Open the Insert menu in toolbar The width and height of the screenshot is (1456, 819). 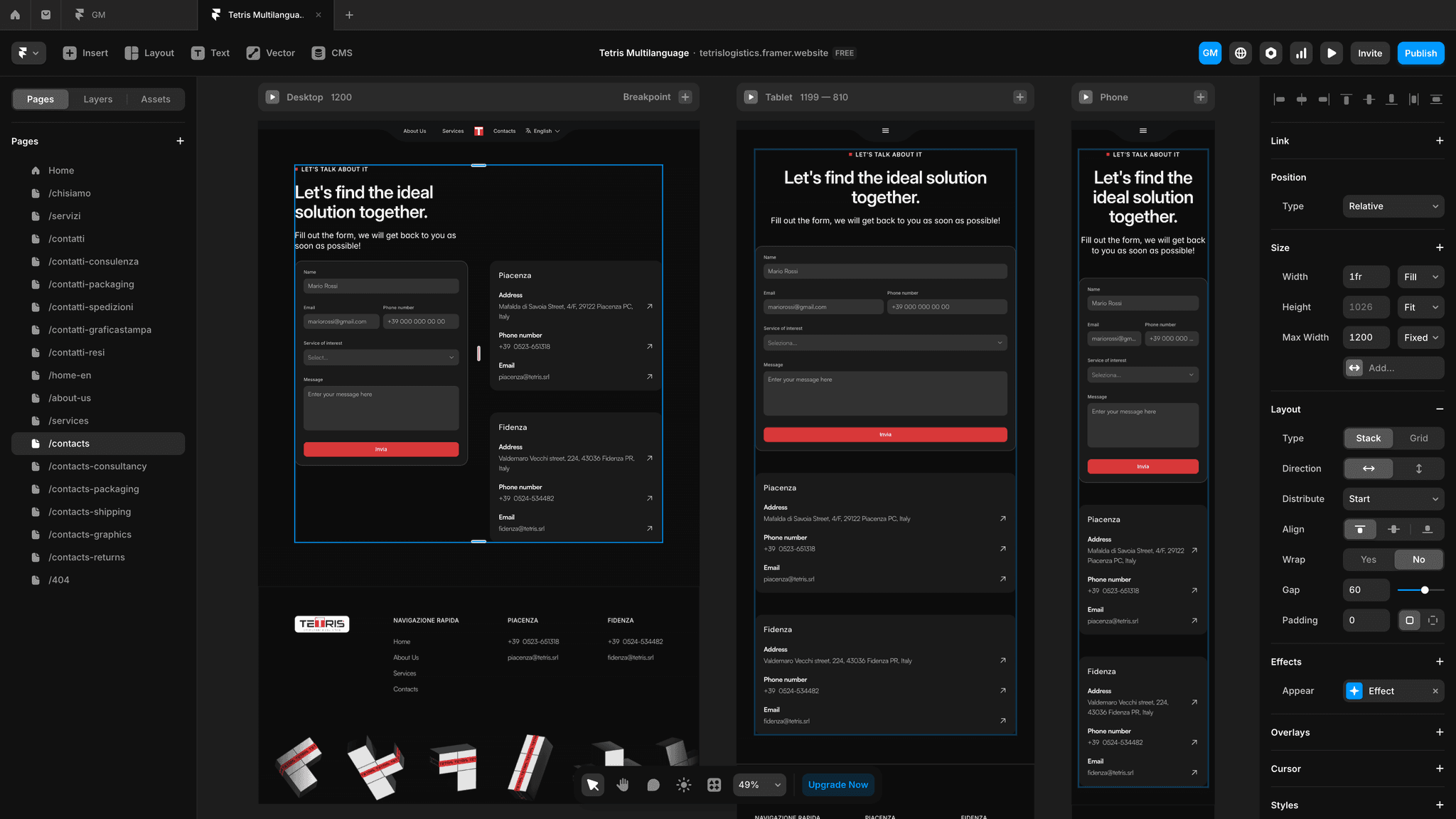click(86, 53)
